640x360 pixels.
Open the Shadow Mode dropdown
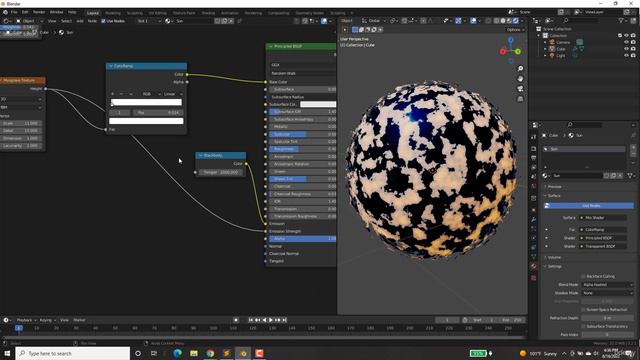(607, 293)
